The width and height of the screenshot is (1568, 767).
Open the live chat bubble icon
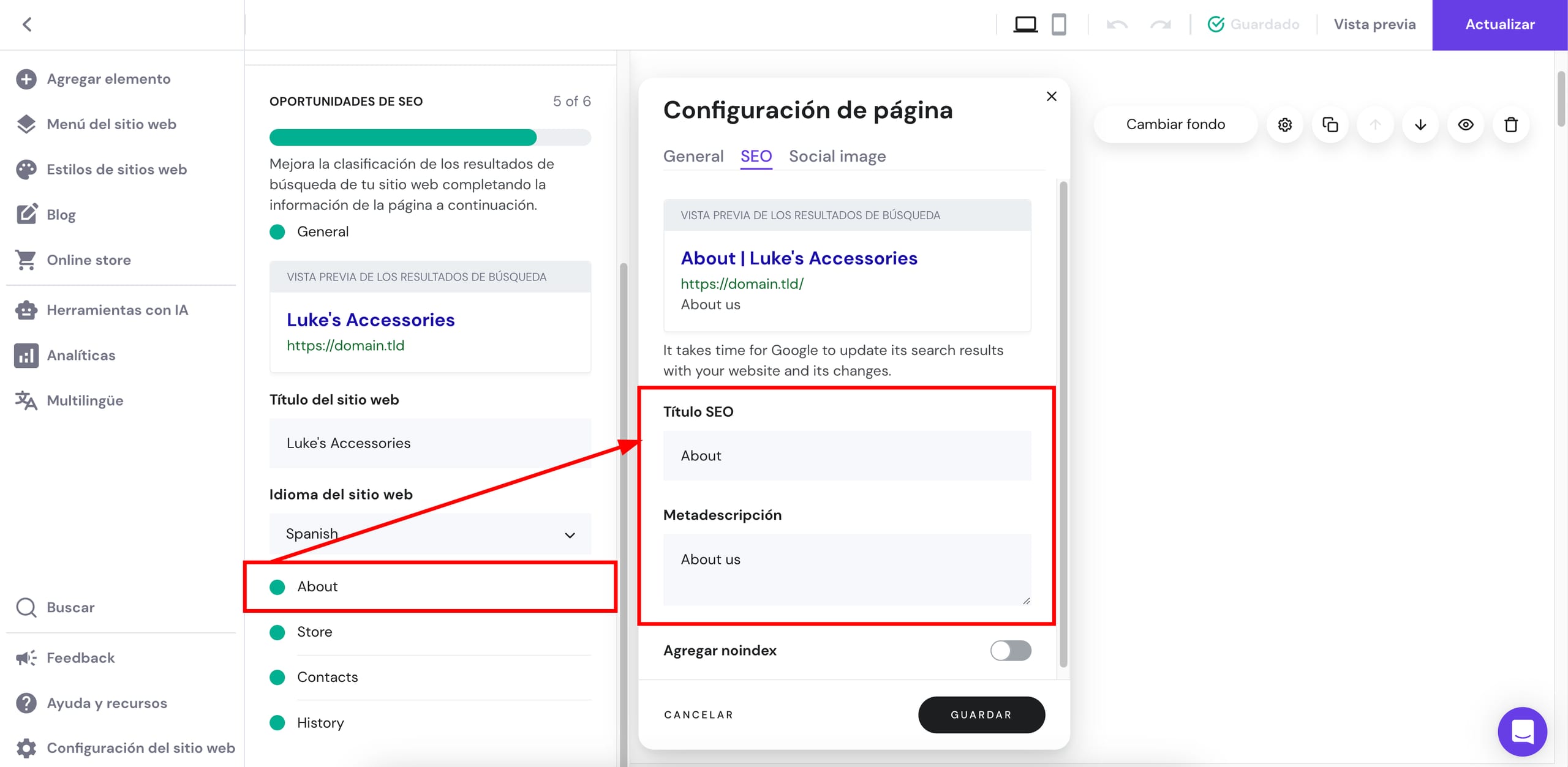click(1522, 731)
